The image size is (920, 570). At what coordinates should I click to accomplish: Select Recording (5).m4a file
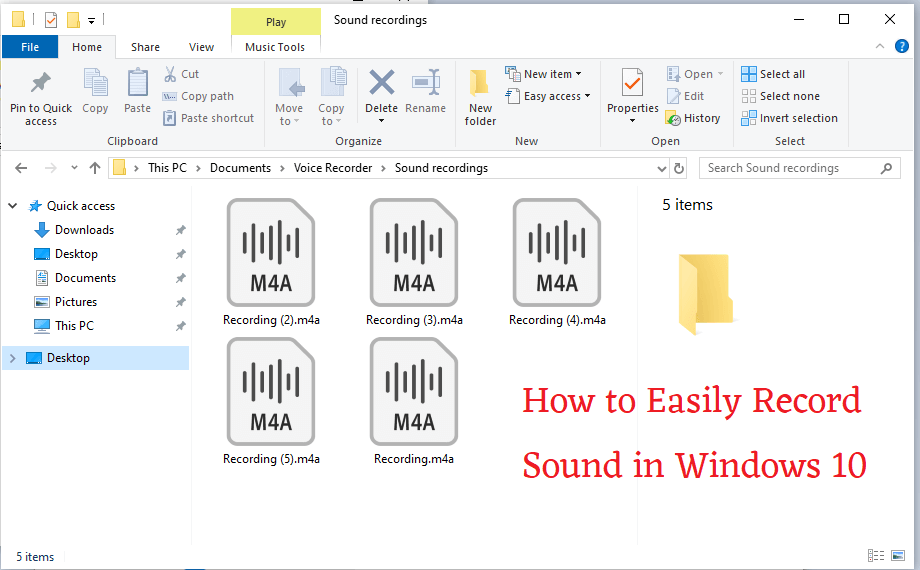tap(271, 402)
